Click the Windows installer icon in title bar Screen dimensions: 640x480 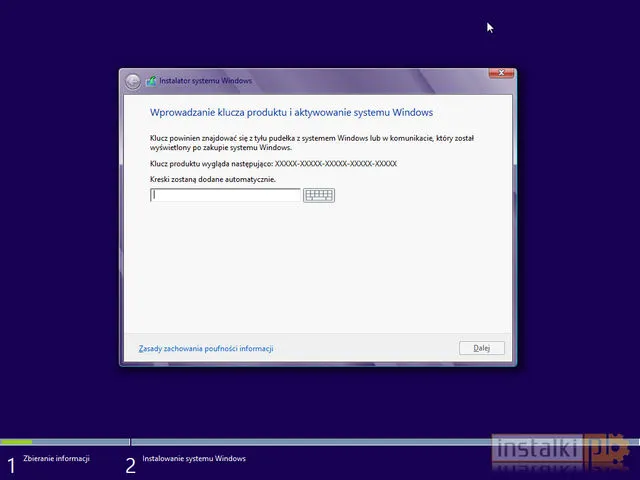(151, 81)
